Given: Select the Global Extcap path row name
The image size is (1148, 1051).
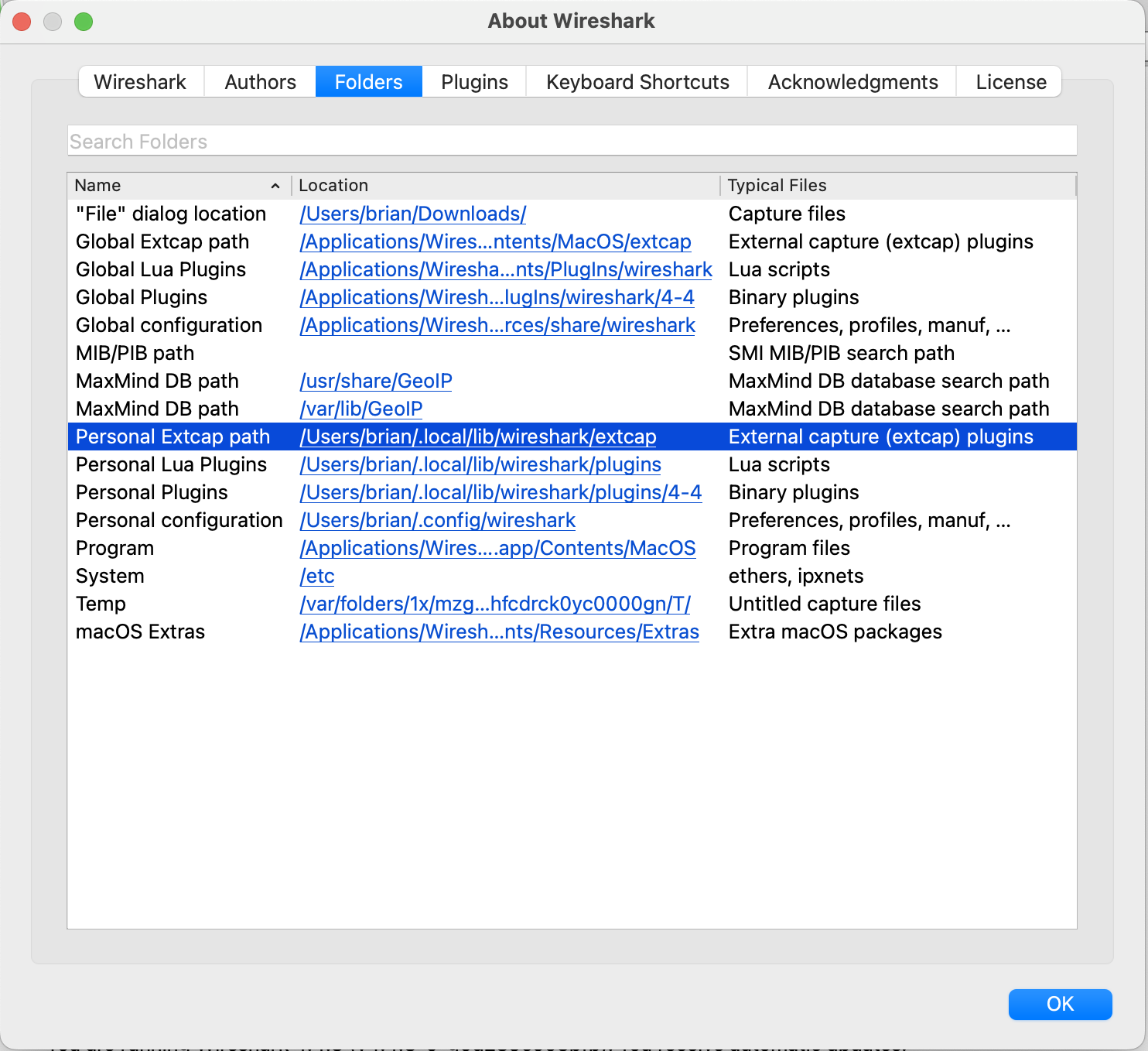Looking at the screenshot, I should click(162, 241).
